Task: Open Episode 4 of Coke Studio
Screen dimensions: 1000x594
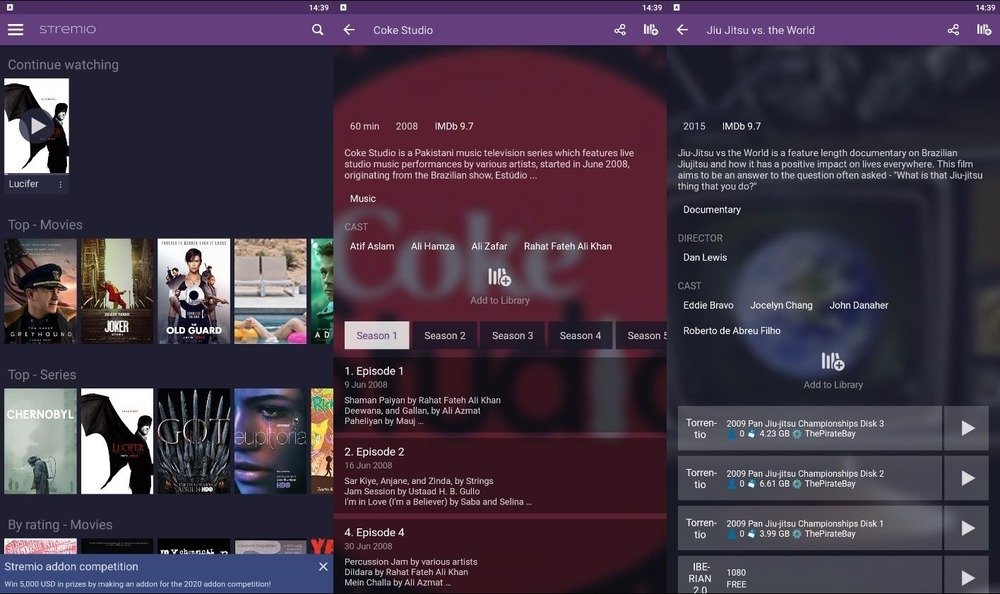Action: point(500,557)
